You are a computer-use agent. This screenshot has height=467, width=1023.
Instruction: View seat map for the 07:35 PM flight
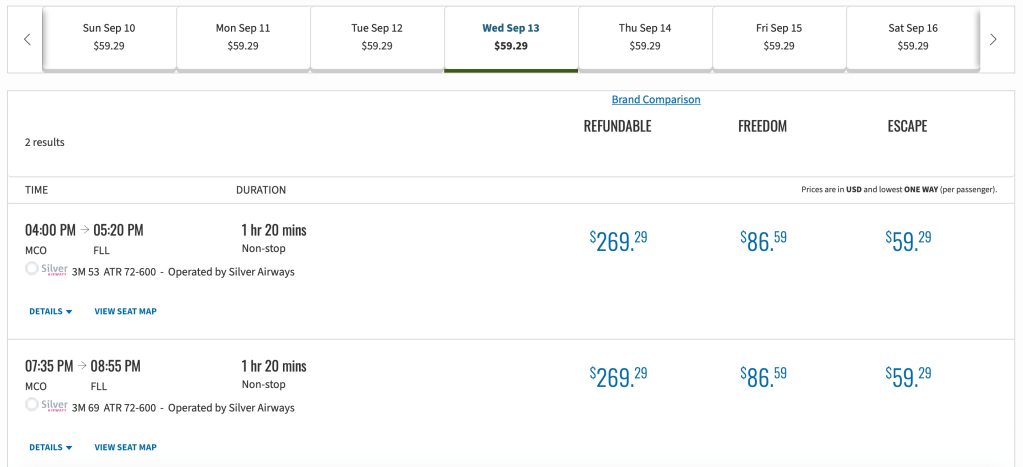[x=125, y=447]
